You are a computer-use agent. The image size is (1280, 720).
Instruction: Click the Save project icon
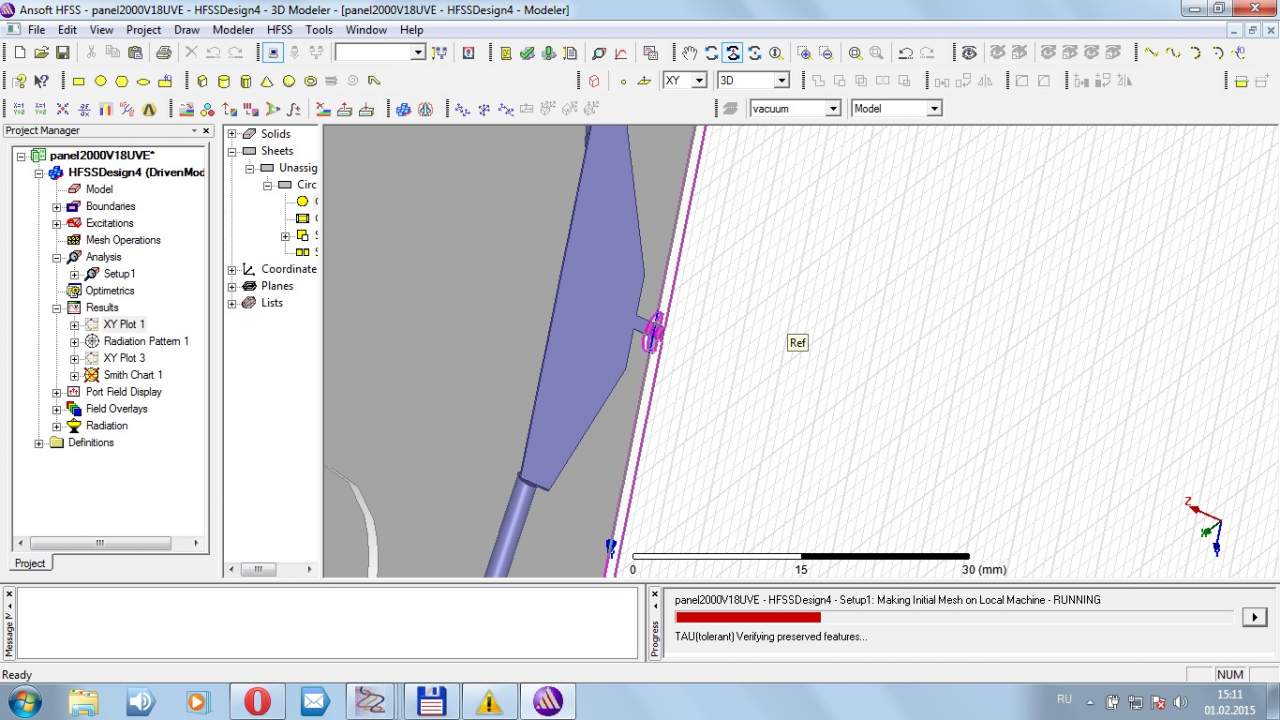pyautogui.click(x=62, y=53)
